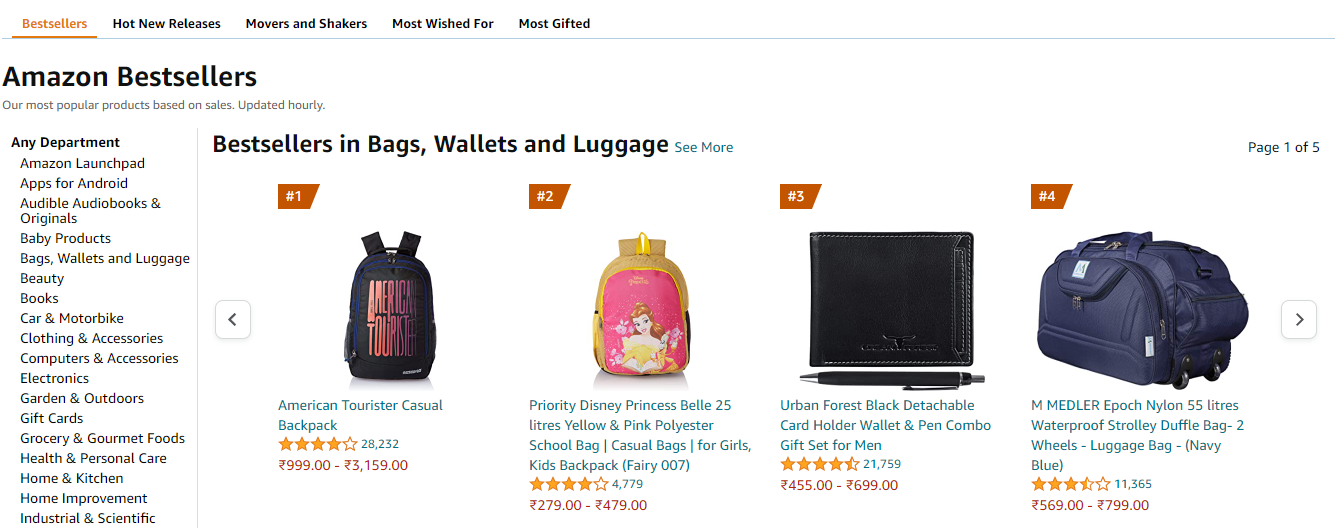Click star rating of American Tourister backpack
This screenshot has width=1335, height=528.
pyautogui.click(x=317, y=444)
